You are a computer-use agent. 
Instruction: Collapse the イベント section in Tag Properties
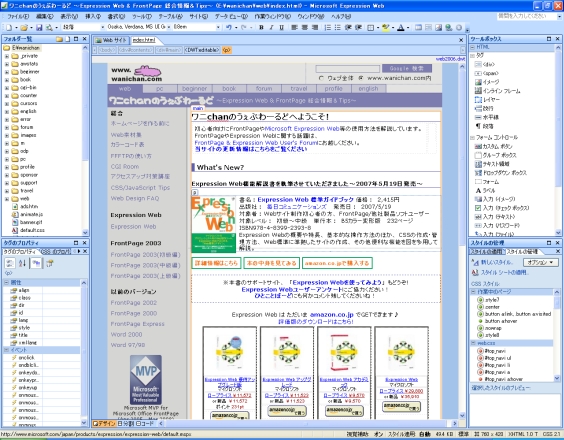[x=6, y=350]
